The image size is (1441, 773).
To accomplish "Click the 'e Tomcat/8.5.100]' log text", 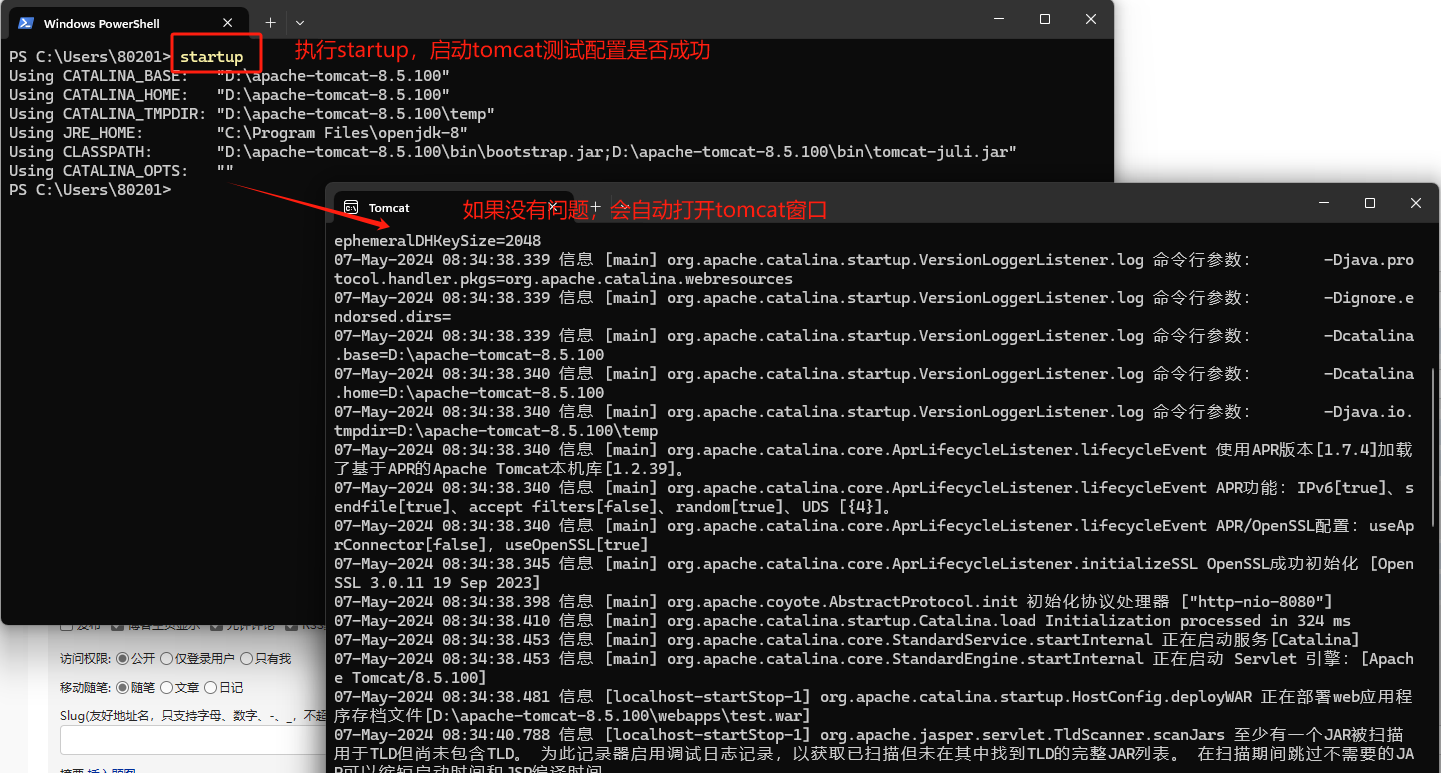I will (x=410, y=678).
